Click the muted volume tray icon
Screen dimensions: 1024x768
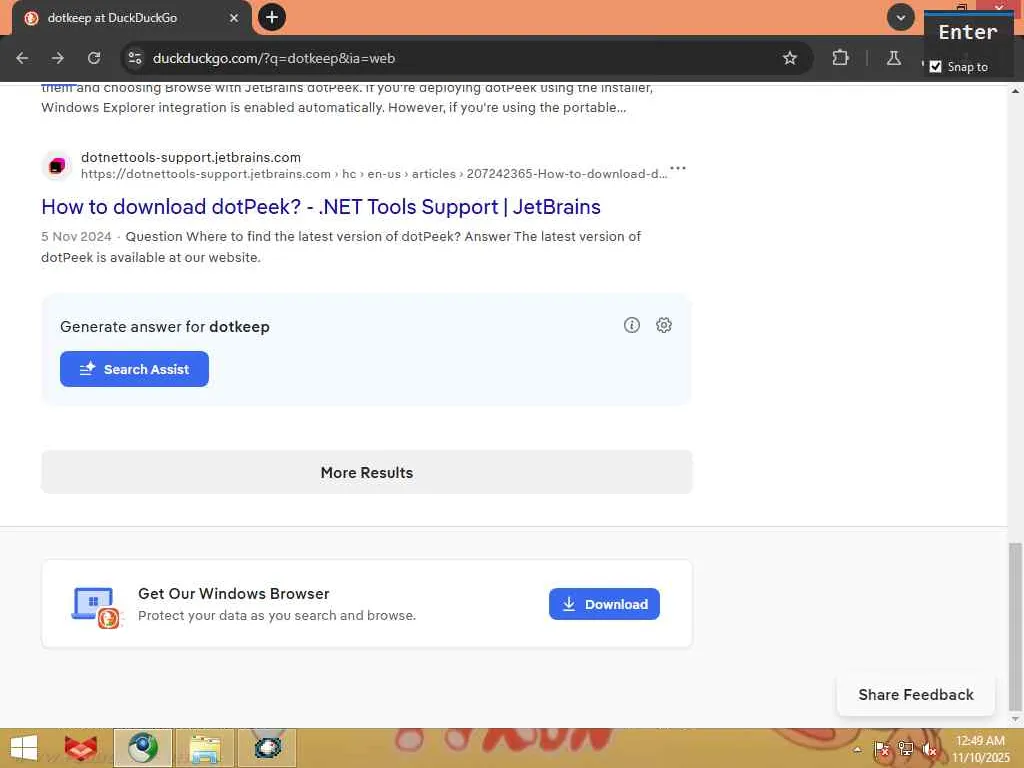click(929, 750)
